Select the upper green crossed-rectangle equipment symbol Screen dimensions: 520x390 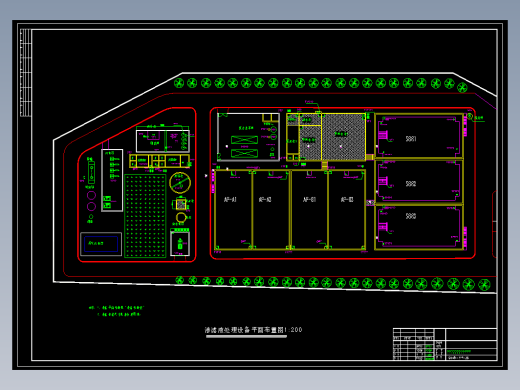pos(245,140)
